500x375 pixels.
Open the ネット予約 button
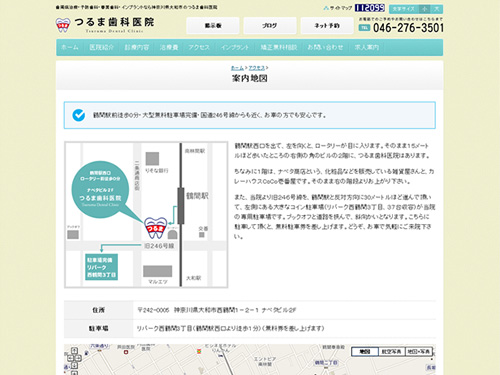tap(327, 26)
